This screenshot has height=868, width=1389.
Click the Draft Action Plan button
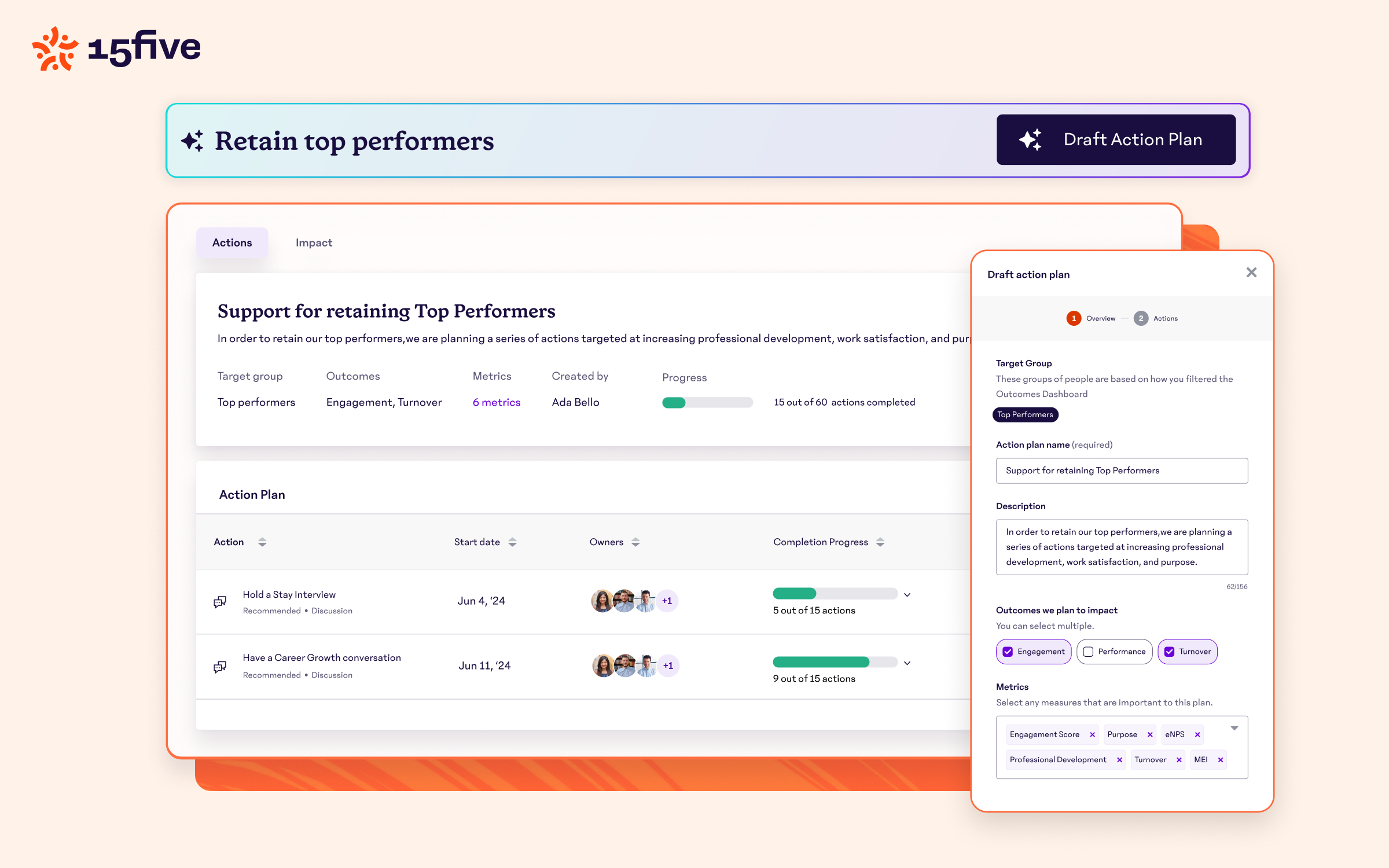point(1115,139)
